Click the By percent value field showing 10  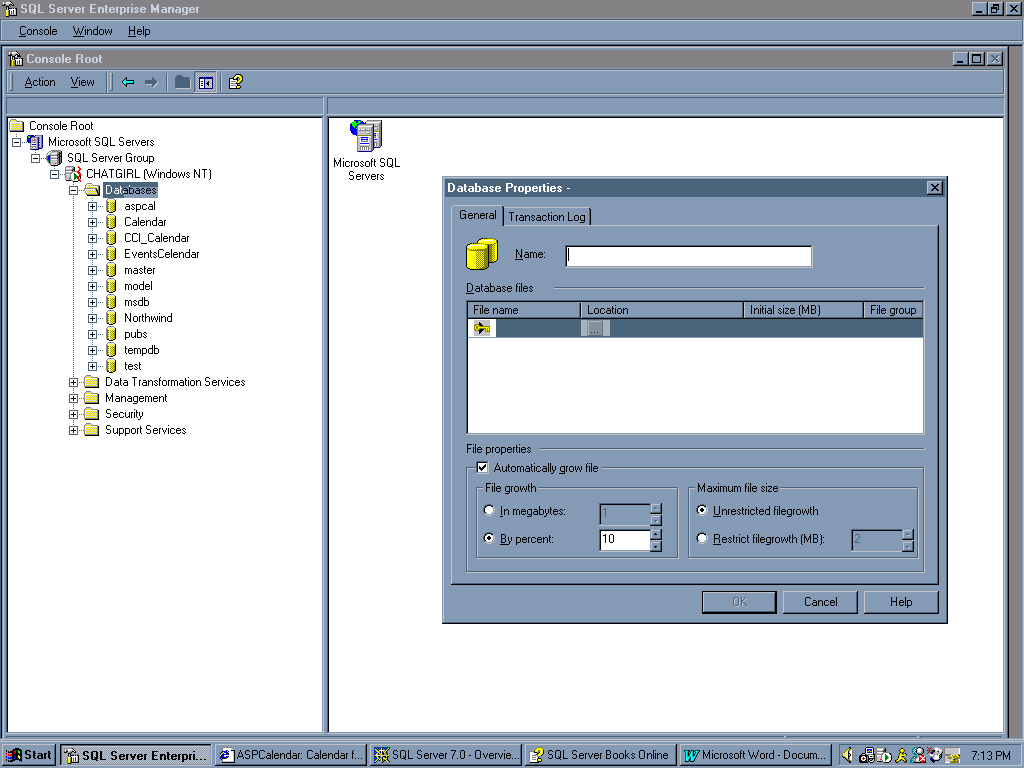[625, 539]
